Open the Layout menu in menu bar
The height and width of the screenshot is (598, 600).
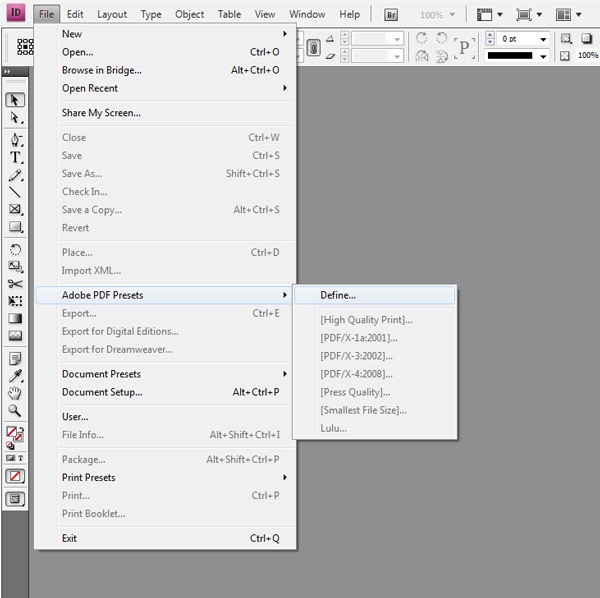[x=112, y=15]
